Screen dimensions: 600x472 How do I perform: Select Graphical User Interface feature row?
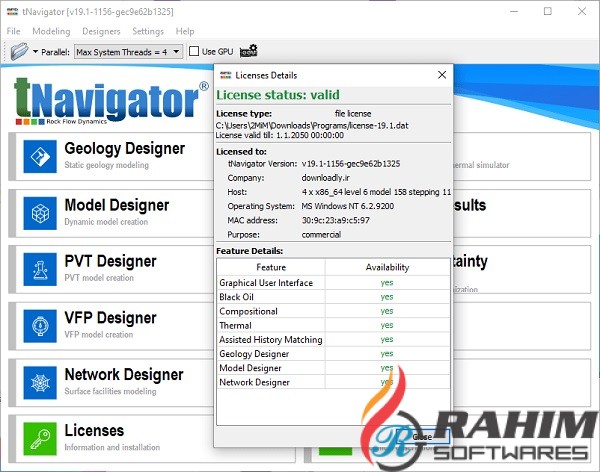coord(333,283)
